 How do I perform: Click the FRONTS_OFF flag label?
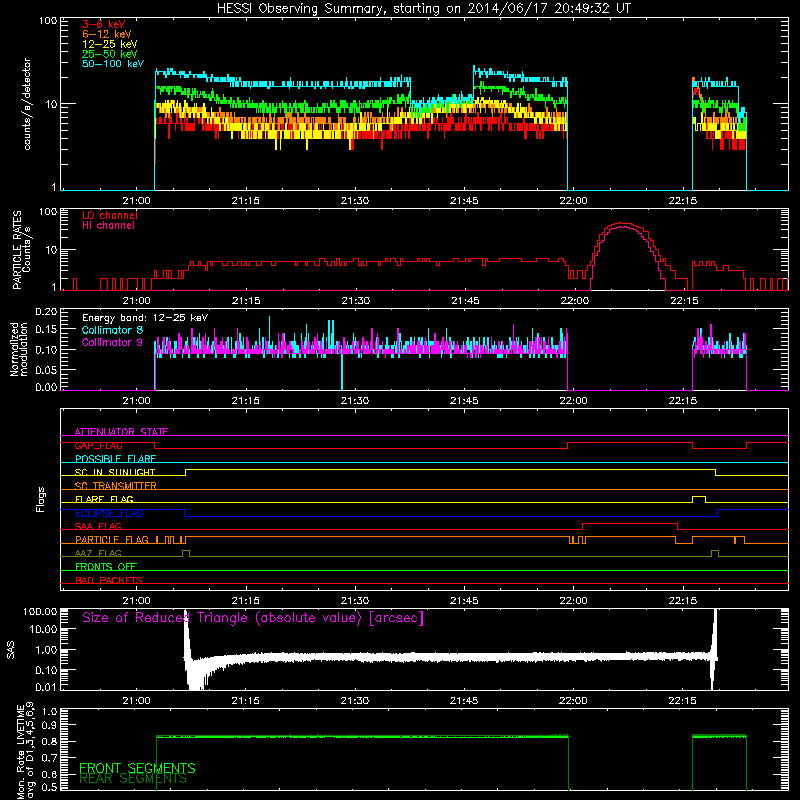pos(106,566)
